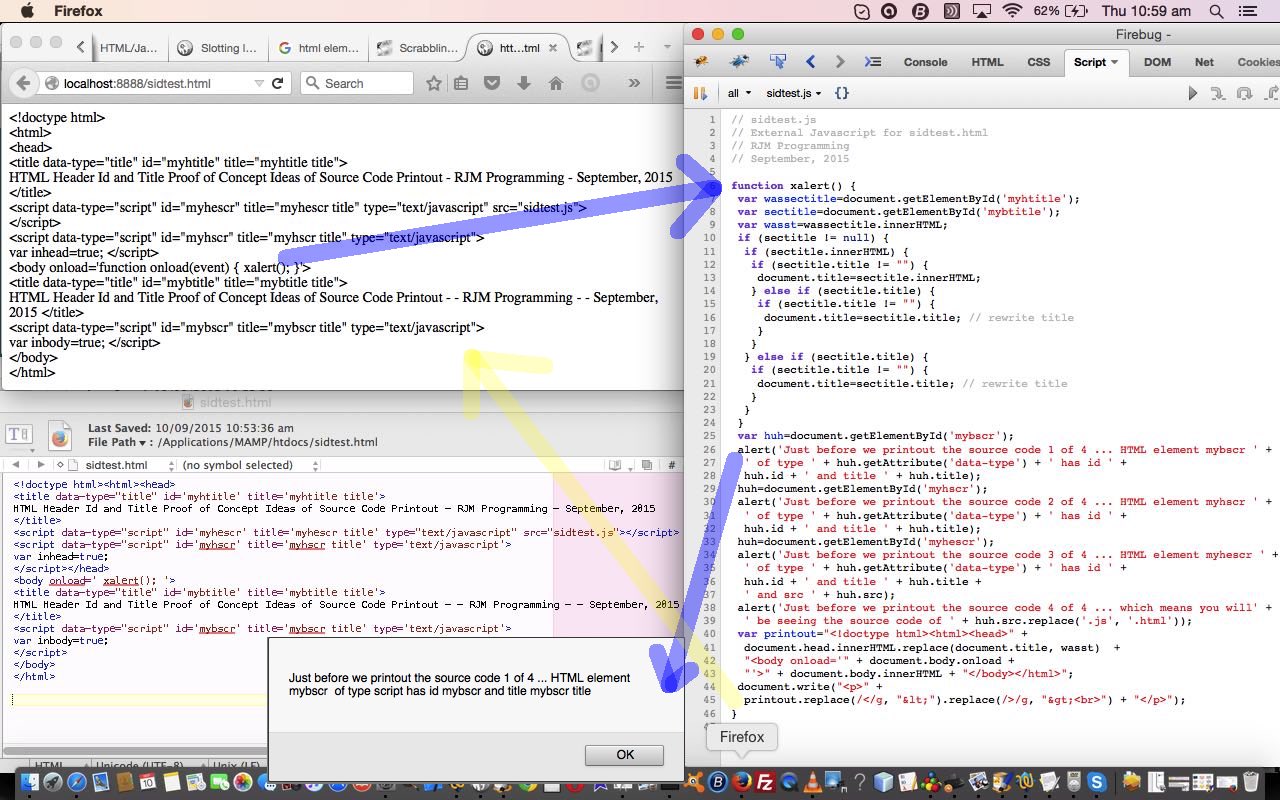Bookmark this page with star icon

click(434, 83)
